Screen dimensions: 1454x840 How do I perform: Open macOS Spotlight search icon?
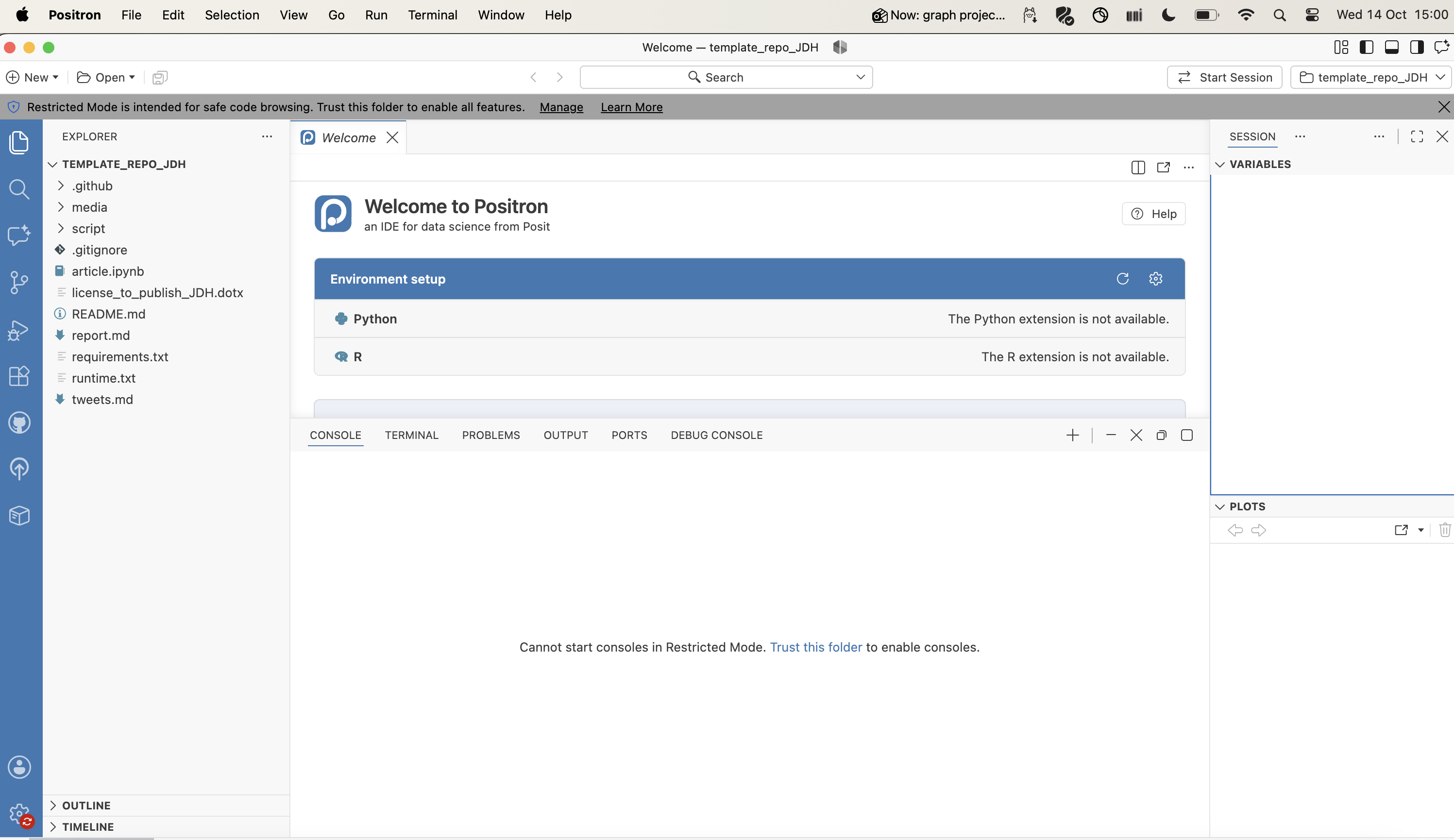pyautogui.click(x=1279, y=15)
